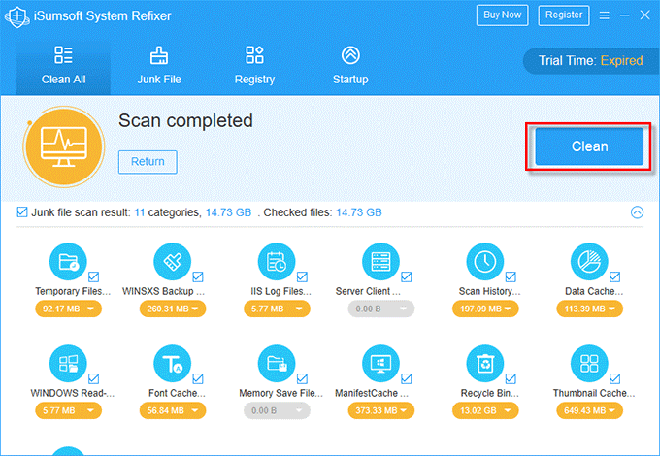This screenshot has height=456, width=660.
Task: Open the 373.33 MB ManifestCache dropdown
Action: pos(381,410)
